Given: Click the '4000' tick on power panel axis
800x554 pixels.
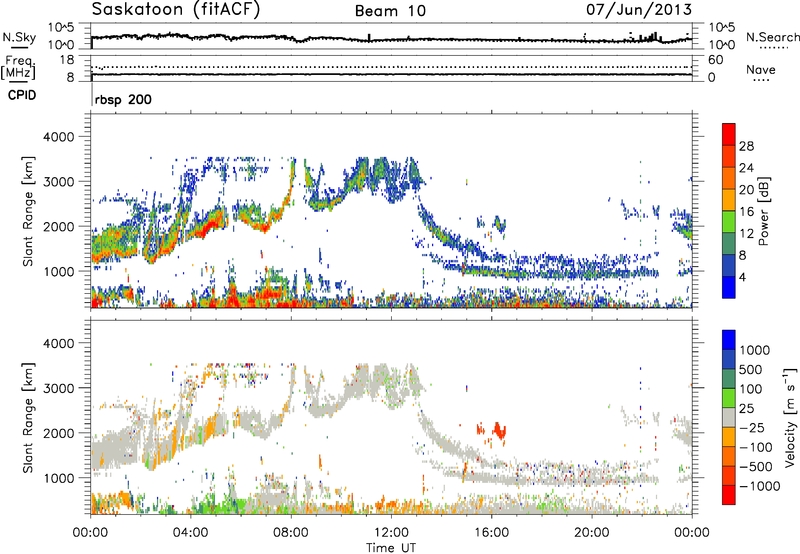Looking at the screenshot, I should tap(58, 137).
